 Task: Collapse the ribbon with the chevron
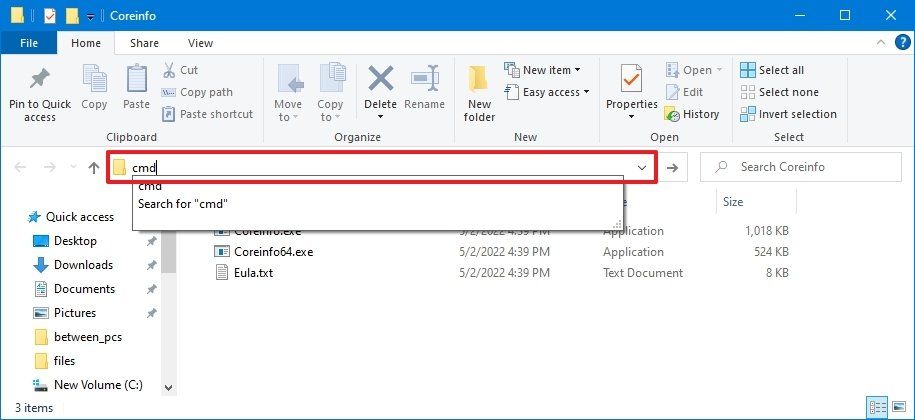pyautogui.click(x=882, y=43)
